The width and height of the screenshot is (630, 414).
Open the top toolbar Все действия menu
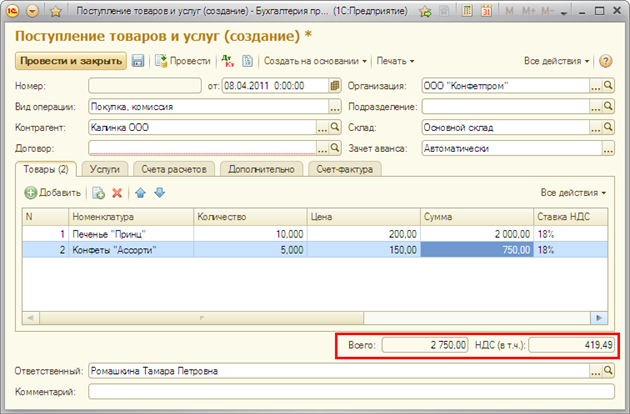[557, 61]
